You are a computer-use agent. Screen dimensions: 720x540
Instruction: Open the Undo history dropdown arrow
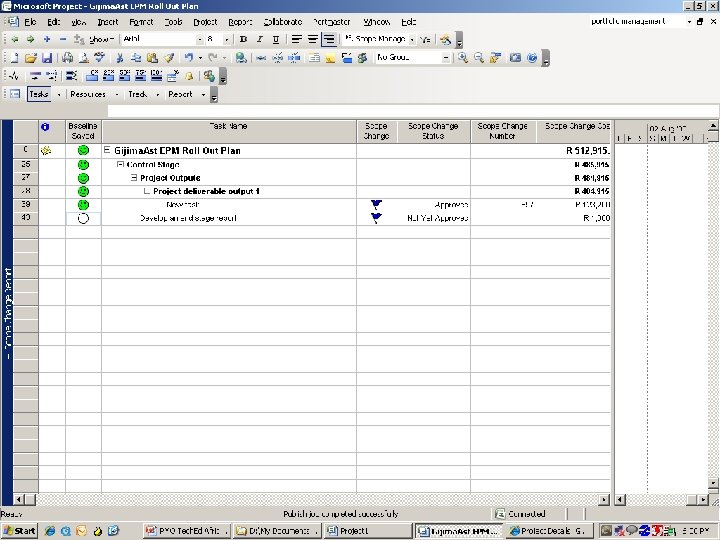pos(200,58)
